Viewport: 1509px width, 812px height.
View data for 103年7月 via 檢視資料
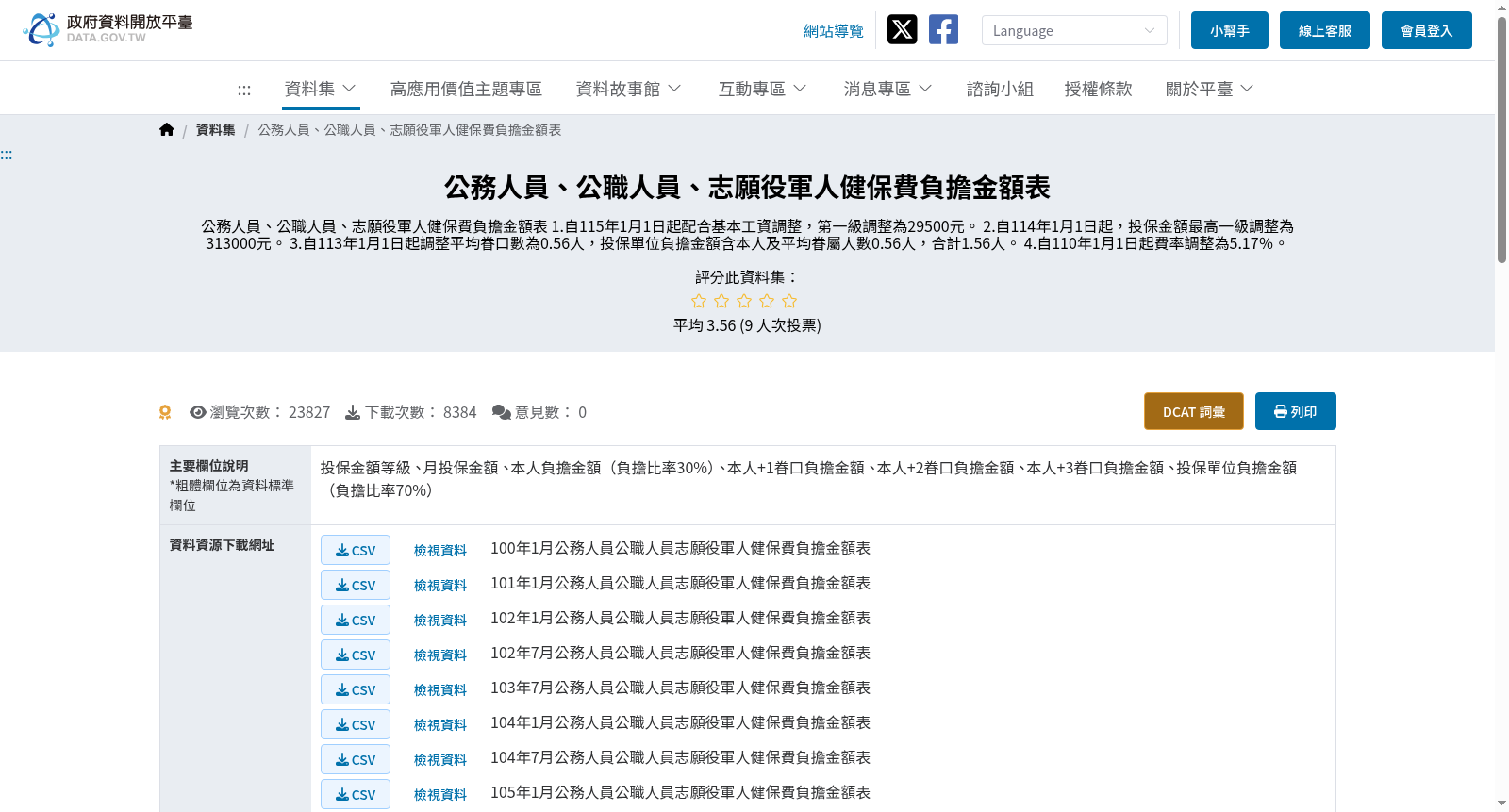tap(440, 689)
